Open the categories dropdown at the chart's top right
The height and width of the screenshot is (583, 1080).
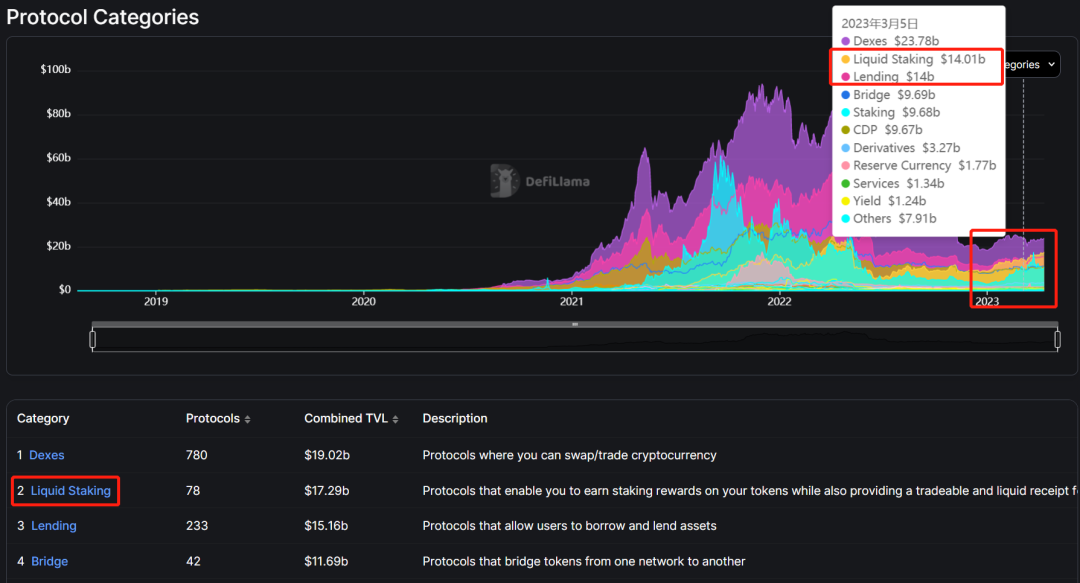point(1030,65)
